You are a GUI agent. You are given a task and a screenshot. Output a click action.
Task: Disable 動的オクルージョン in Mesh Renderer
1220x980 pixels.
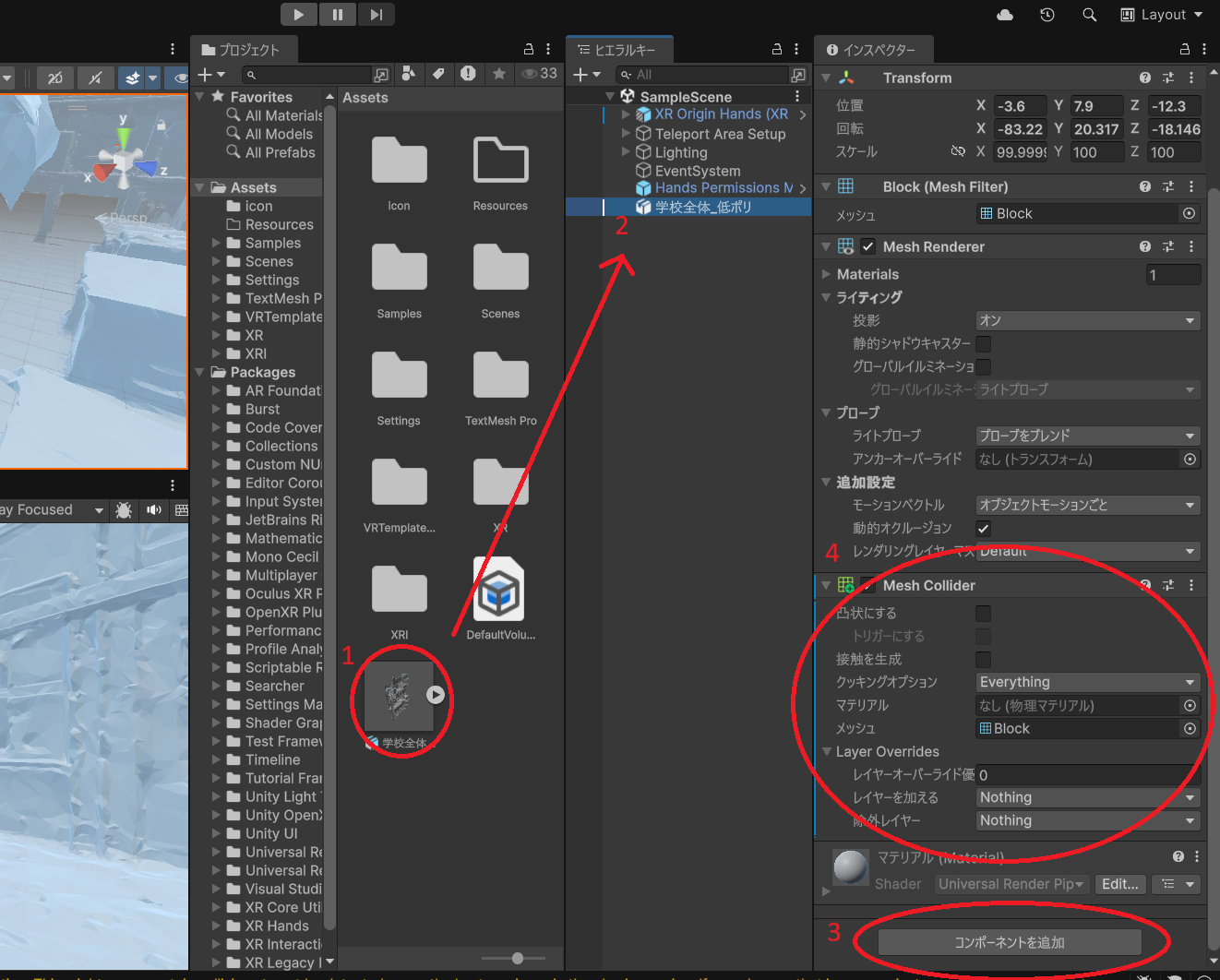point(983,528)
